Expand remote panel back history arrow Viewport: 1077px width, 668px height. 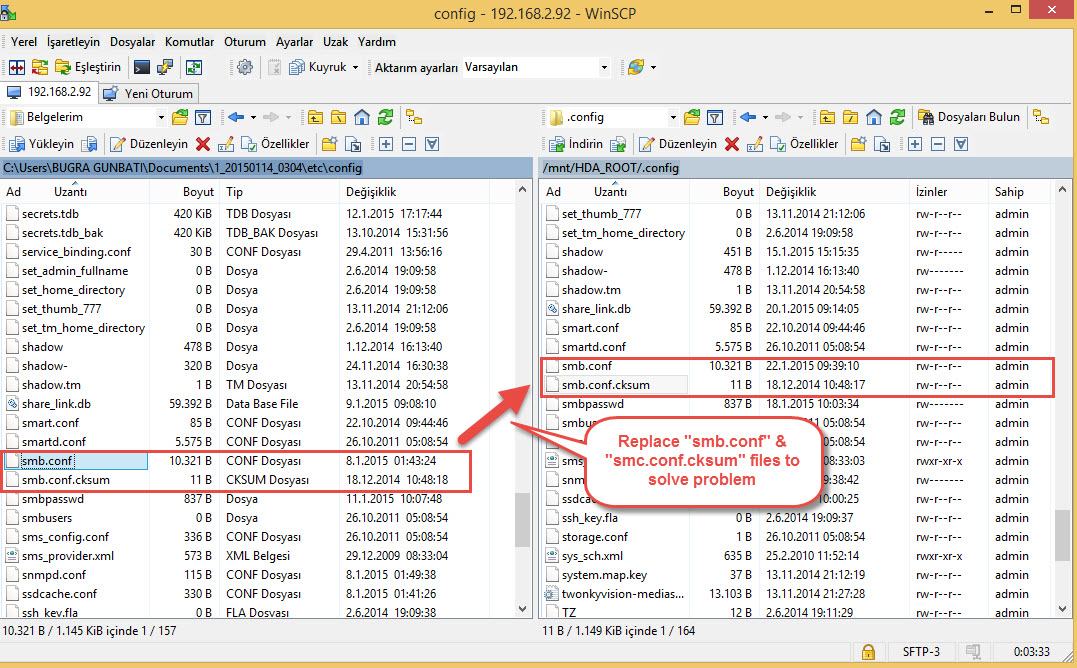tap(765, 117)
